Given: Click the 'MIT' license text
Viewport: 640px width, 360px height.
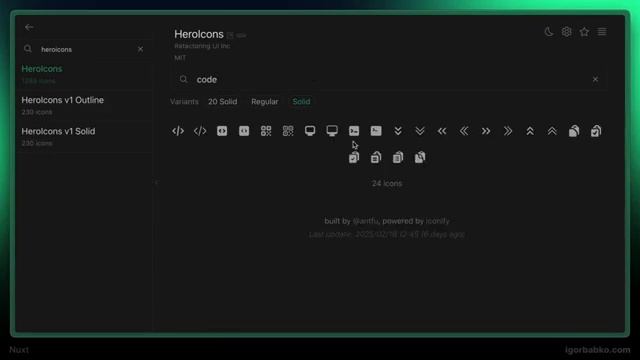Looking at the screenshot, I should click(180, 58).
